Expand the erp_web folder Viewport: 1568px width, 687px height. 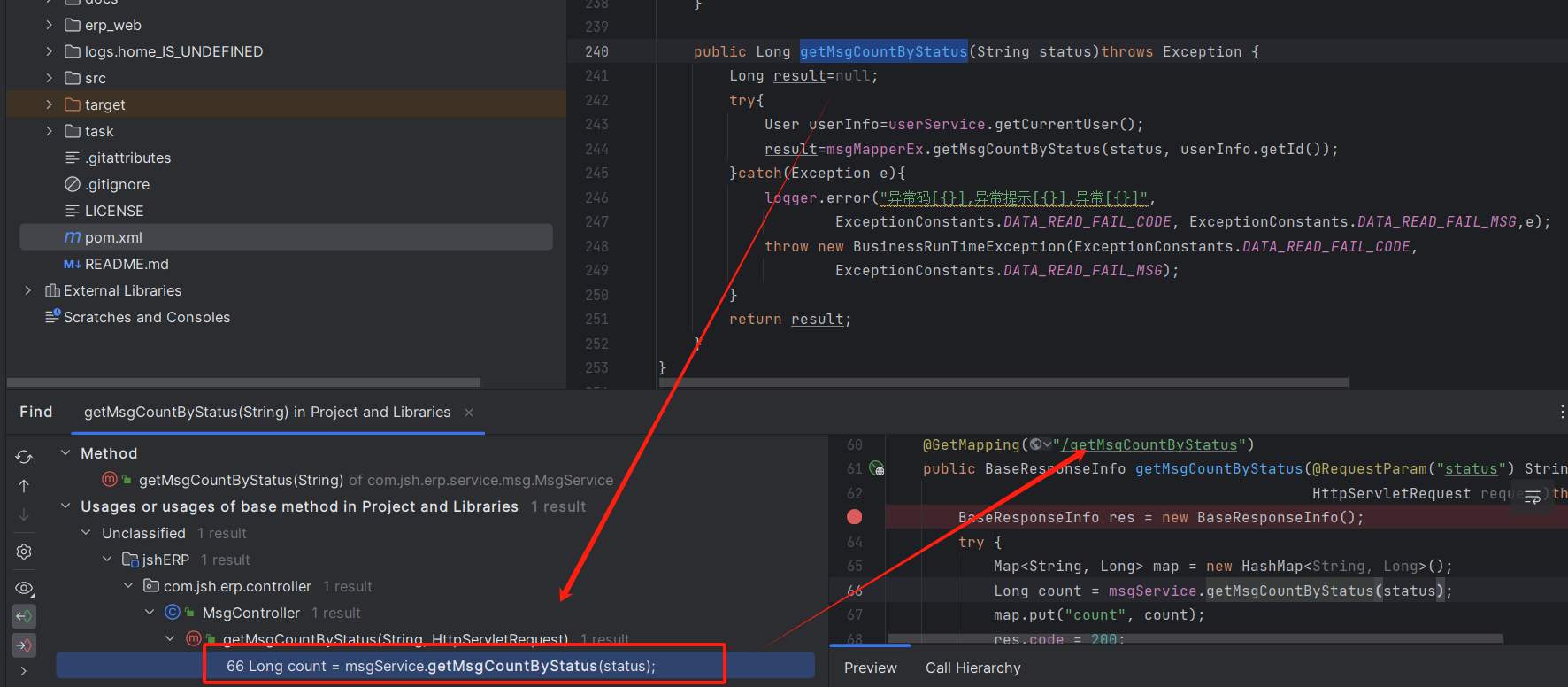click(x=50, y=25)
